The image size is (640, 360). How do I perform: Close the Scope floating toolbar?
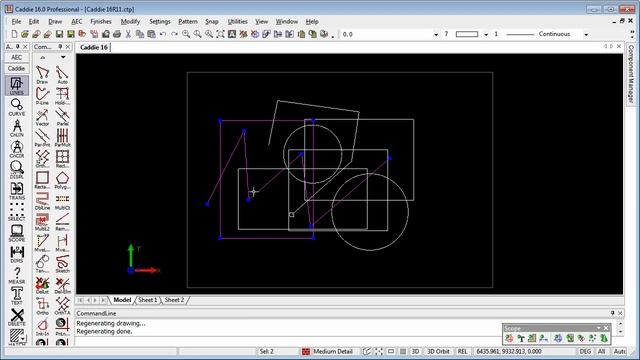606,328
